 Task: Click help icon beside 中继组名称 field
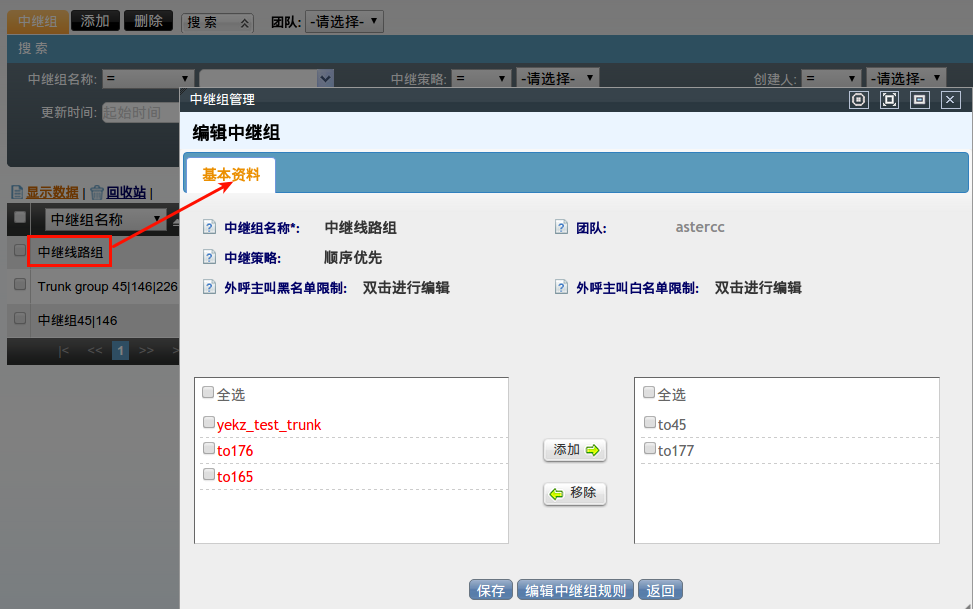pos(209,227)
